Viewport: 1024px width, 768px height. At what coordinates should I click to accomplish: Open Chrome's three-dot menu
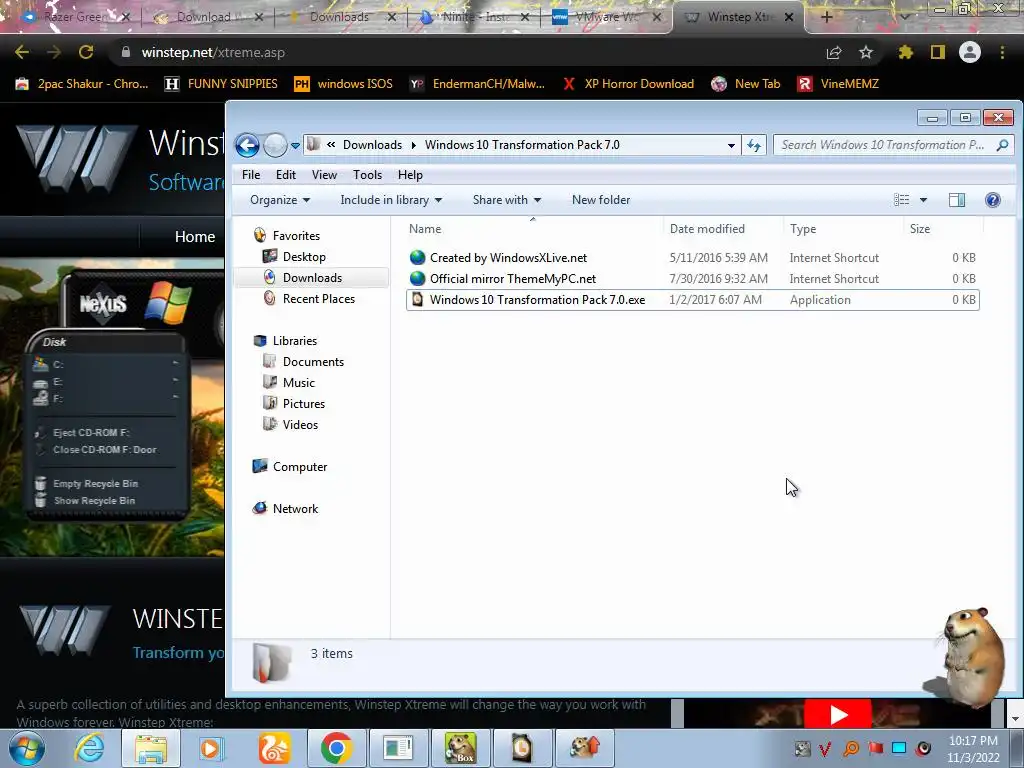tap(1002, 52)
